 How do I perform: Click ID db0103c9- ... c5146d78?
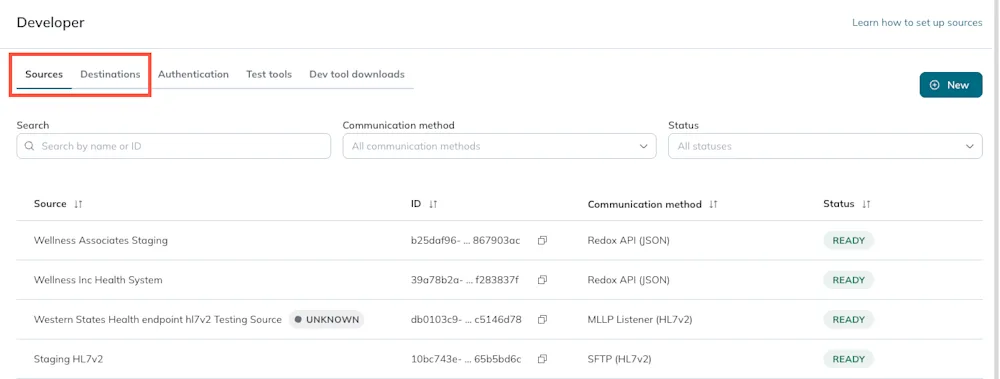tap(466, 320)
